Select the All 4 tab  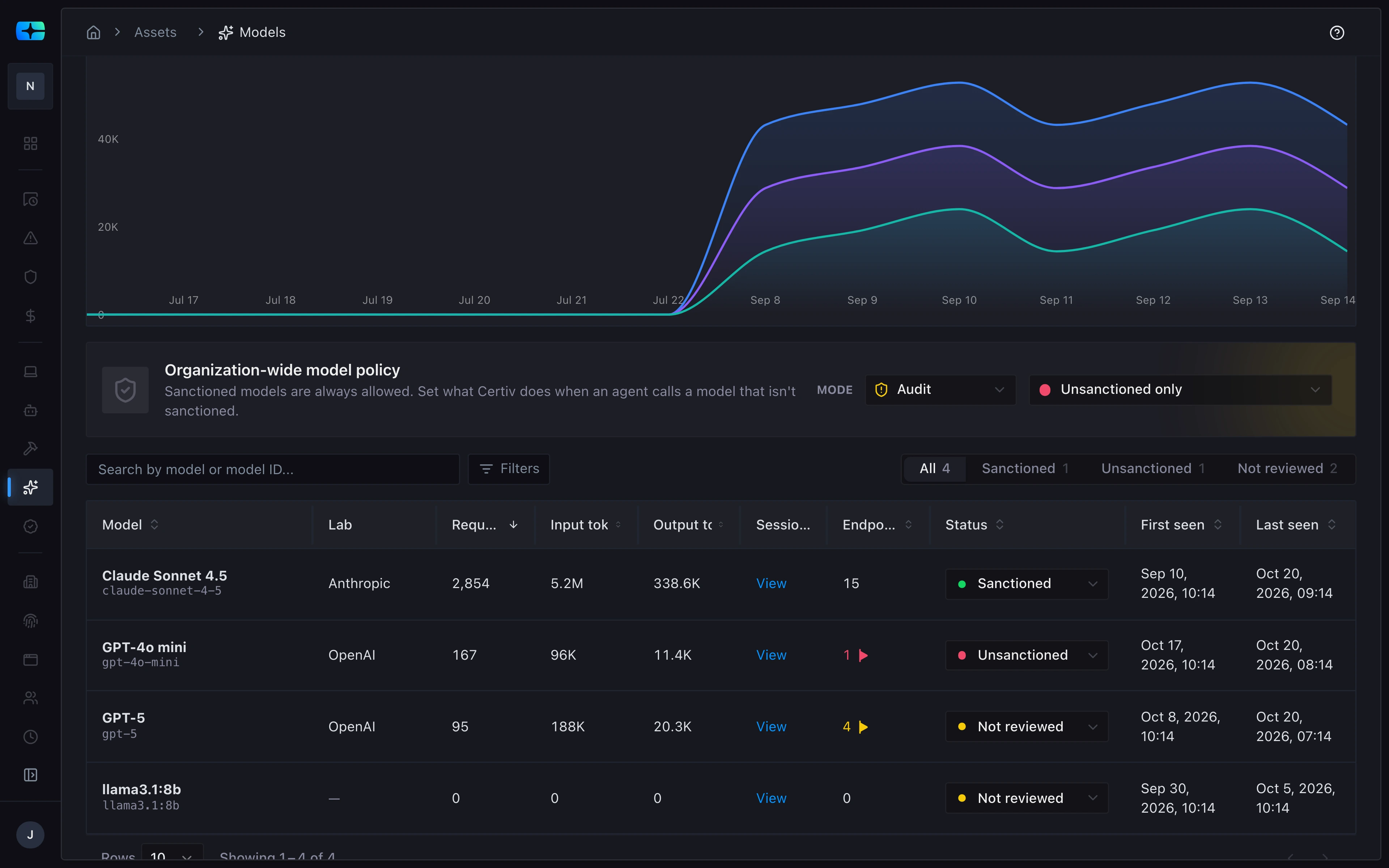[x=934, y=468]
